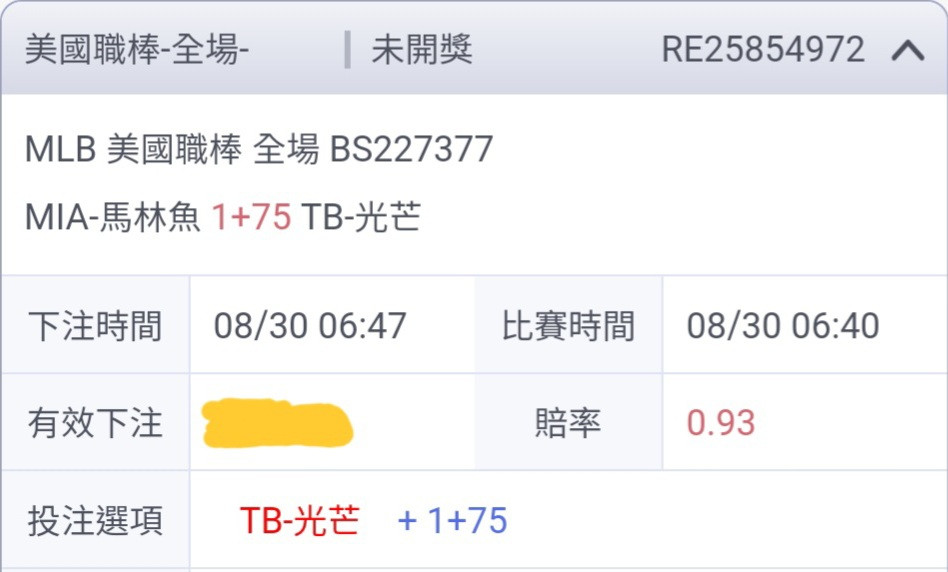This screenshot has height=572, width=948.
Task: Click the vertical divider in header bar
Action: click(347, 50)
